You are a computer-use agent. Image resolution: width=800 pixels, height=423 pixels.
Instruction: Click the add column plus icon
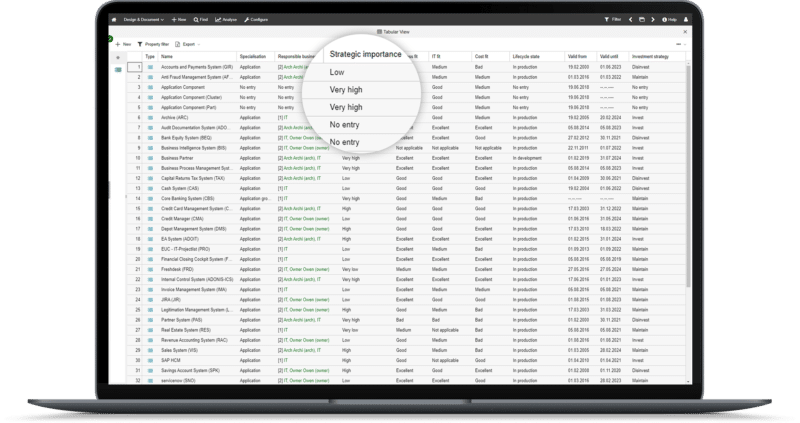(x=118, y=57)
